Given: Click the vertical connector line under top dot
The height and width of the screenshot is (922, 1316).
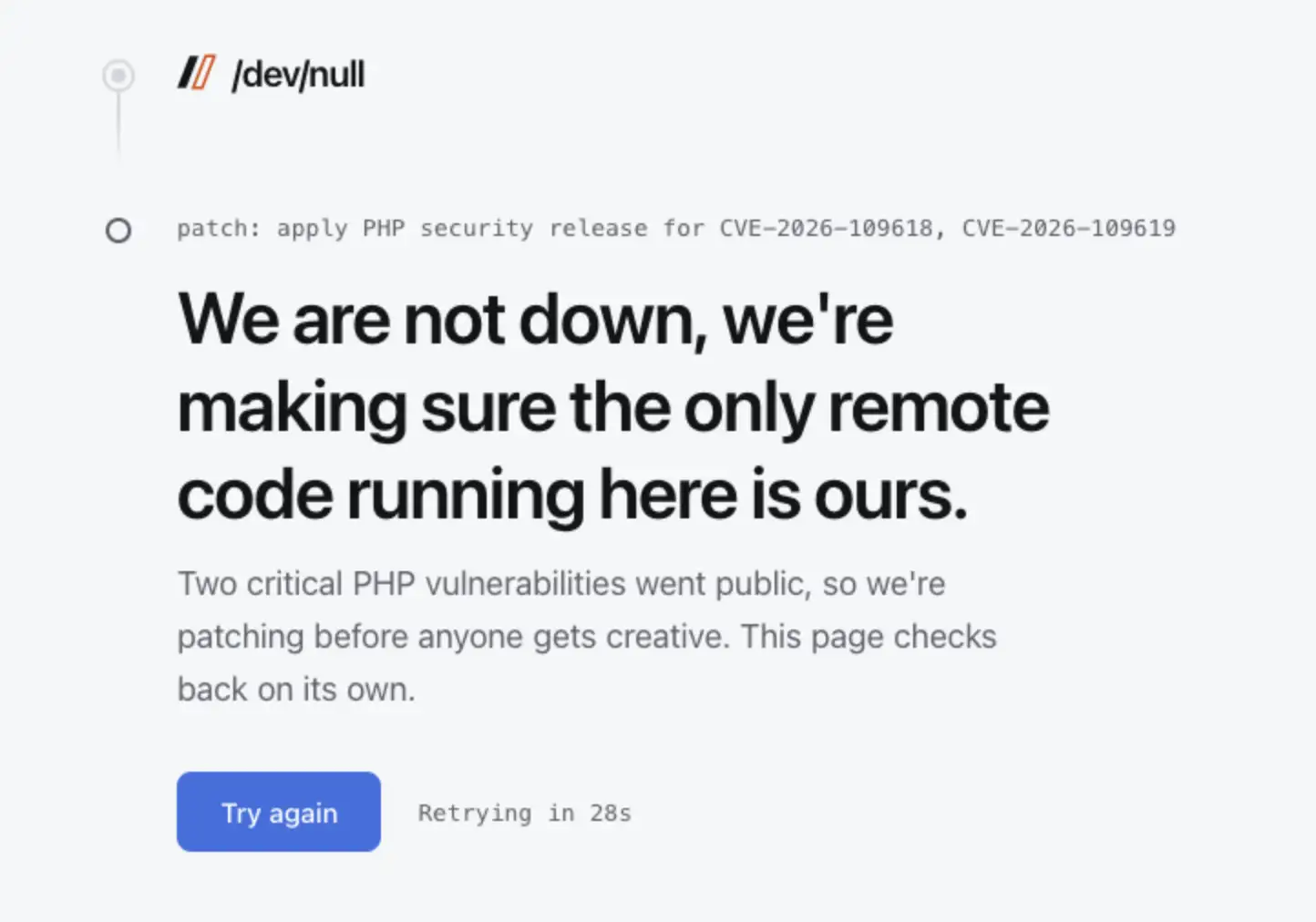Looking at the screenshot, I should click(118, 126).
